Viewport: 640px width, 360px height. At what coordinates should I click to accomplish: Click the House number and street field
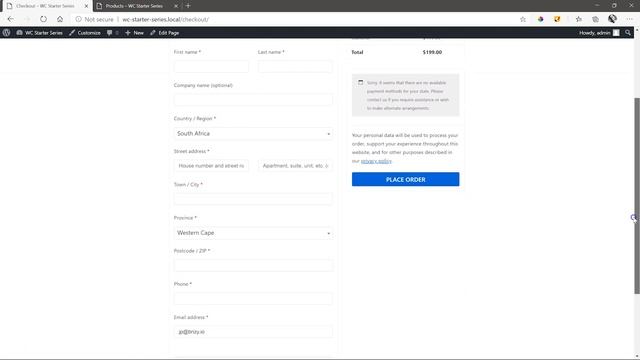tap(211, 166)
